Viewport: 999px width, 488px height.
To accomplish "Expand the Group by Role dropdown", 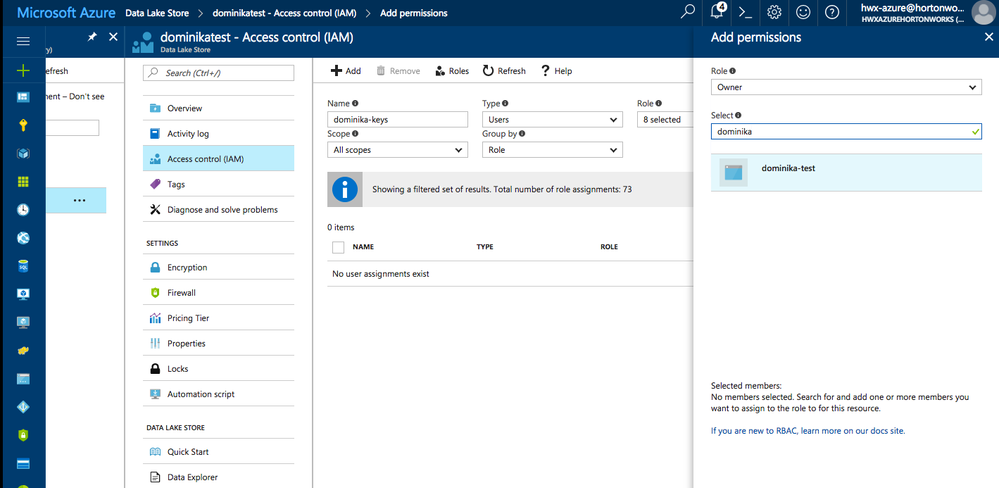I will (x=552, y=150).
